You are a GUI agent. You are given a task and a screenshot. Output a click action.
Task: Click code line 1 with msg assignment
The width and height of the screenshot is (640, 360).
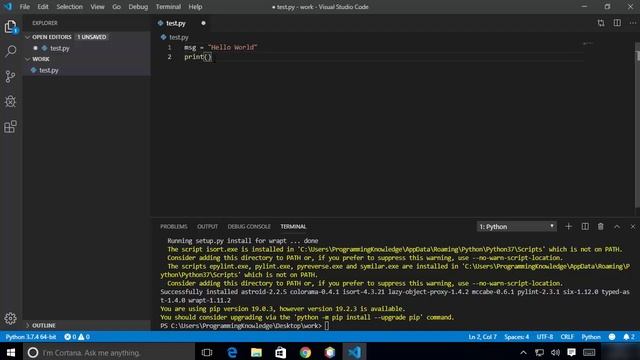220,47
